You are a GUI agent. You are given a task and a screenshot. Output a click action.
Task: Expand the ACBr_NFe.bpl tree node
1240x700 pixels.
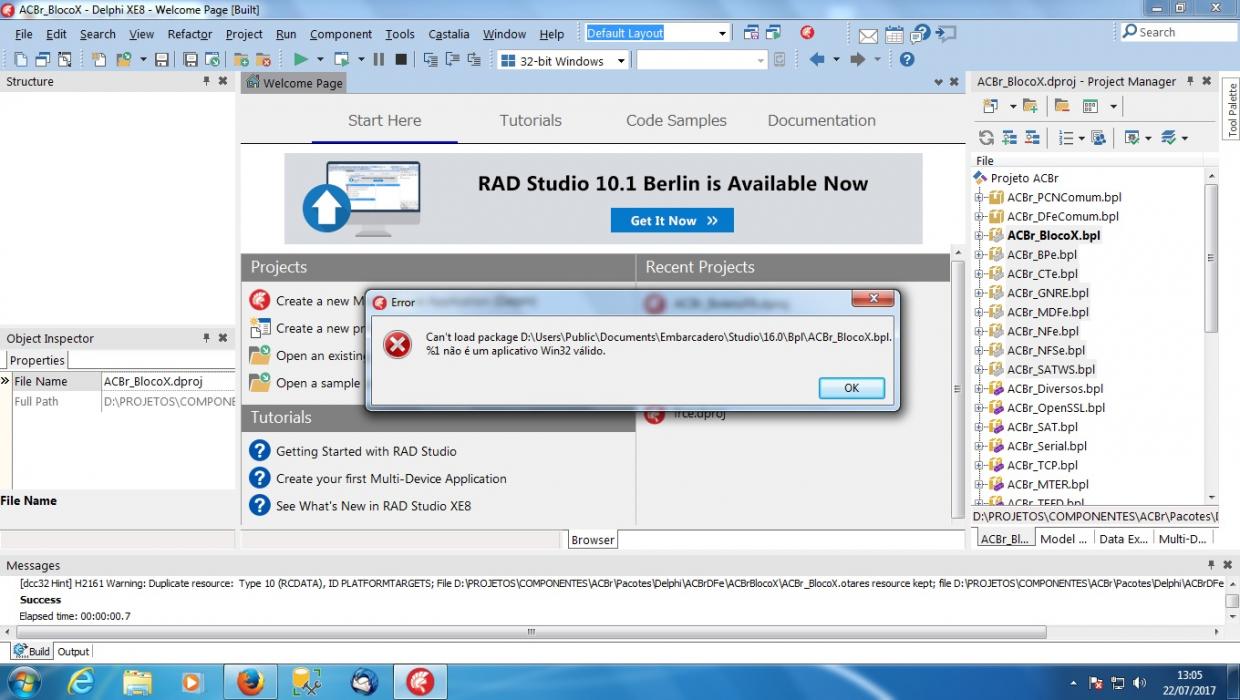click(x=979, y=331)
